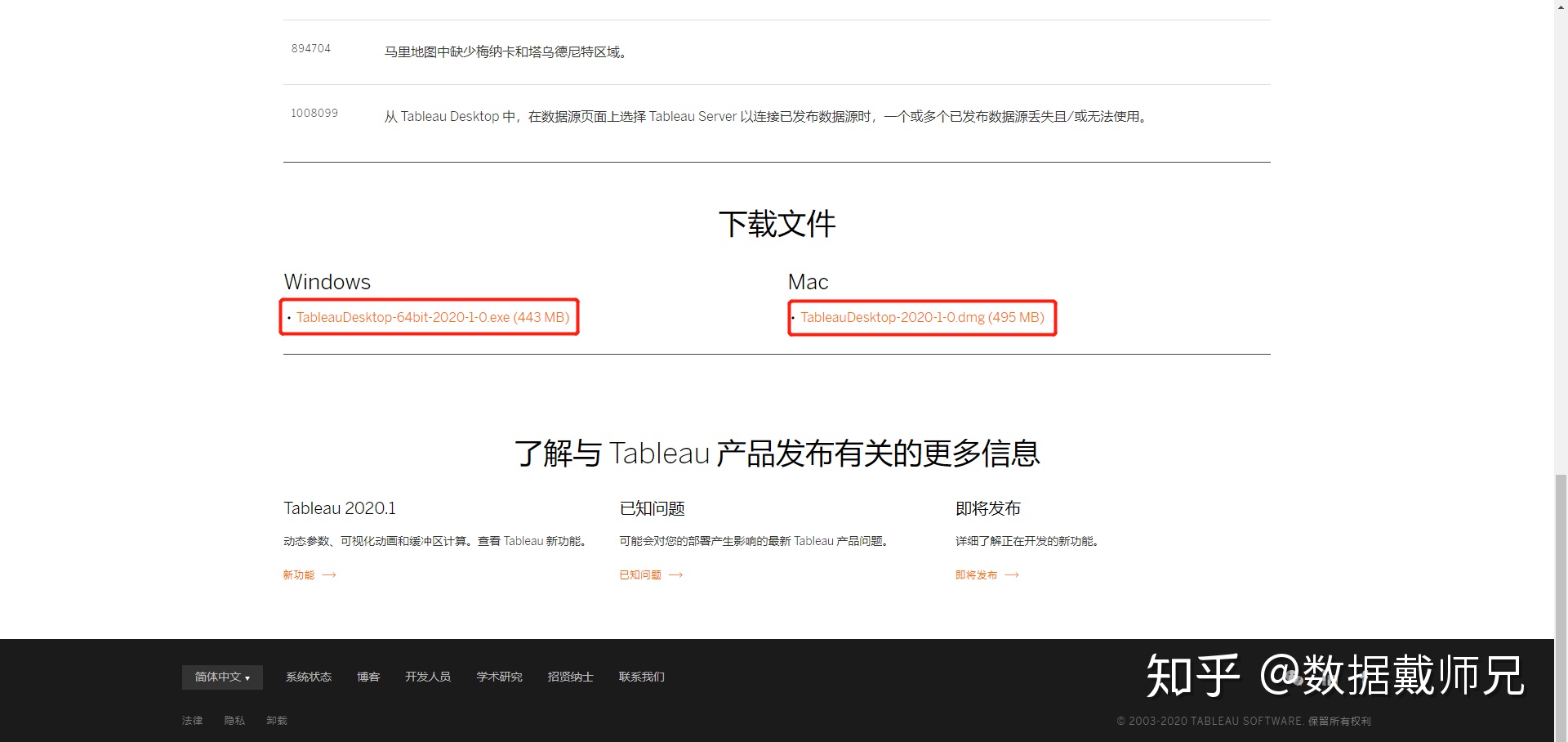Open 博客 in the footer
The width and height of the screenshot is (1568, 742).
[x=368, y=677]
